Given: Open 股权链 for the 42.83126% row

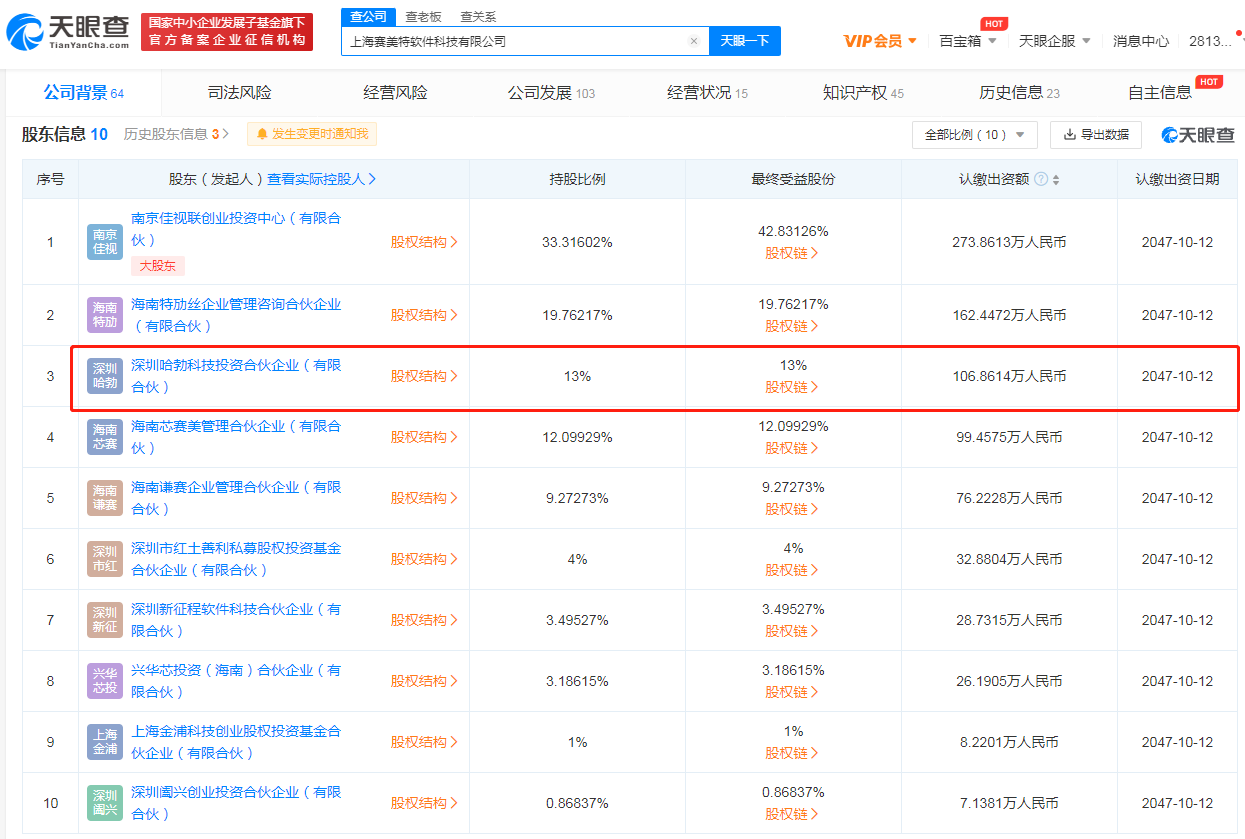Looking at the screenshot, I should point(792,253).
